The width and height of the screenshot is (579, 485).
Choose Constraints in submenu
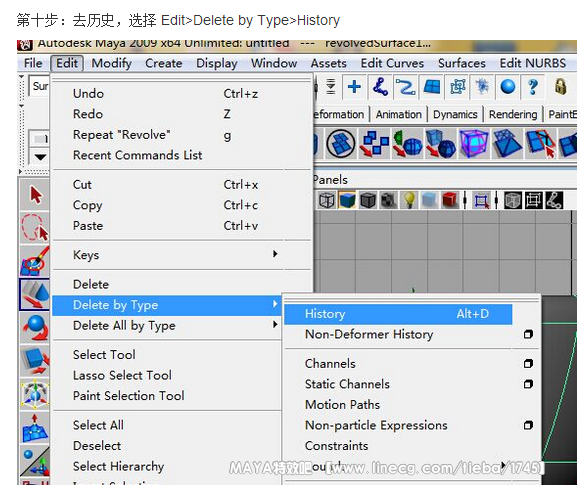336,445
